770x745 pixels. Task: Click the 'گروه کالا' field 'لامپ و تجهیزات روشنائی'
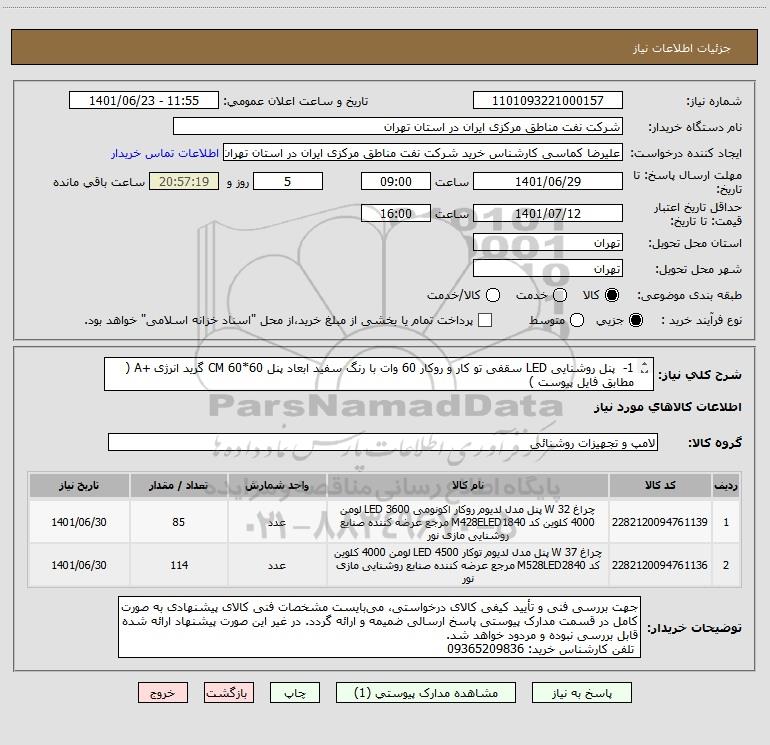[x=383, y=442]
